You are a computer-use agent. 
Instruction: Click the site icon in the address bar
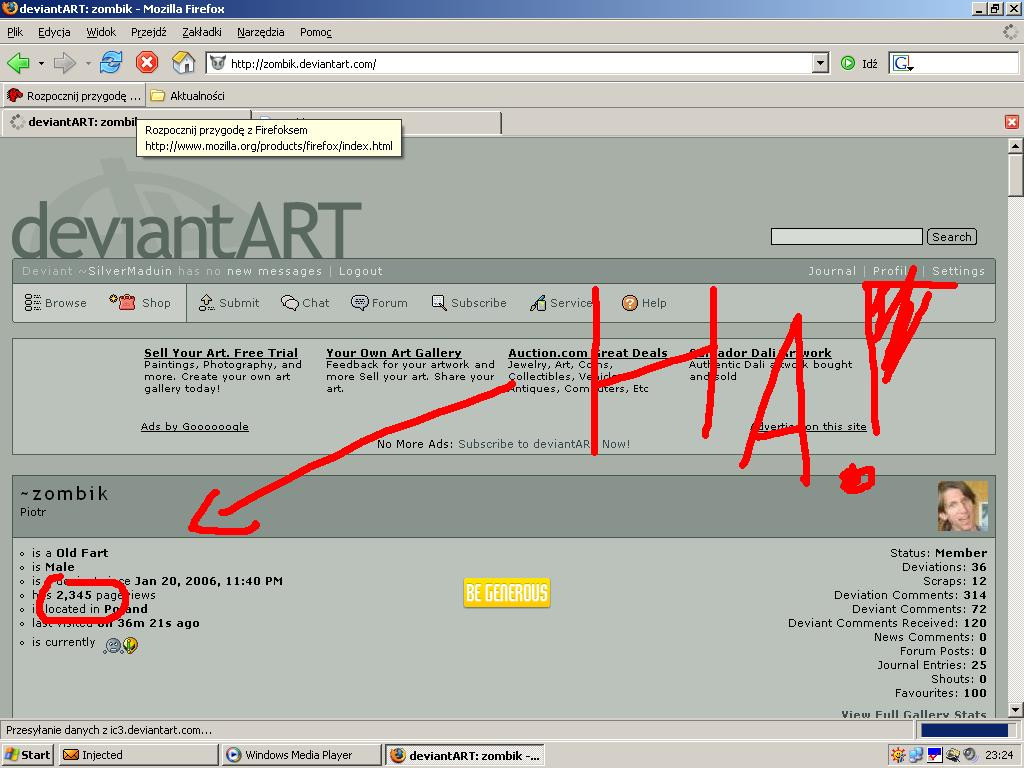[218, 63]
